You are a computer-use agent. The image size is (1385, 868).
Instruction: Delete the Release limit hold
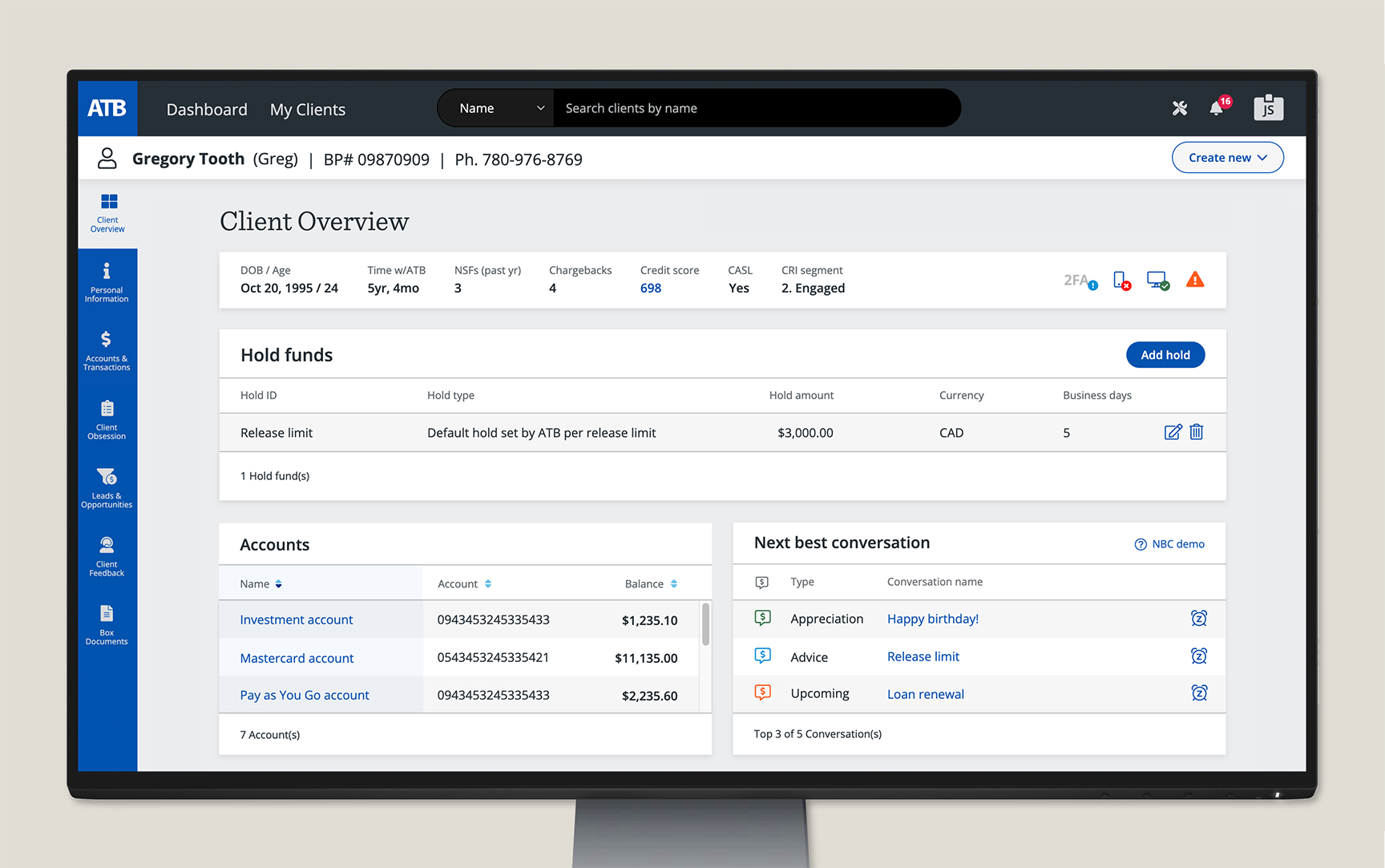click(1197, 433)
